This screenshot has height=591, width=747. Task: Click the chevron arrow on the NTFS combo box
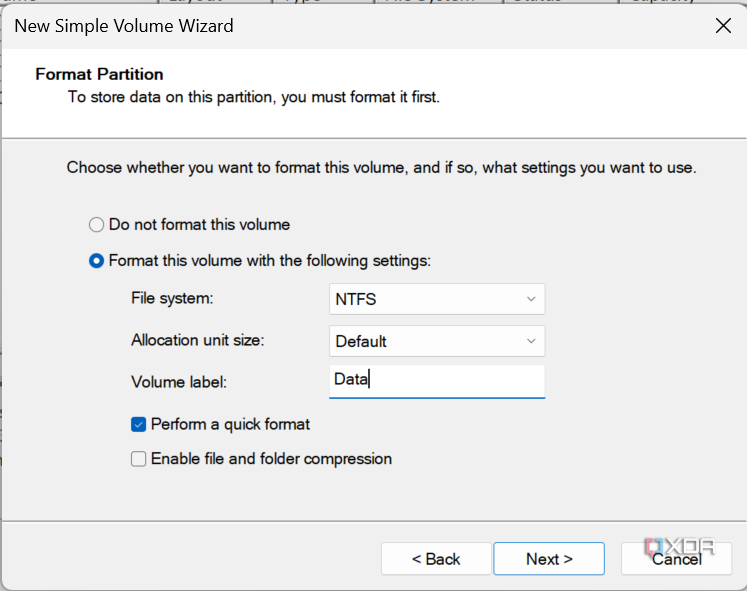pyautogui.click(x=530, y=299)
